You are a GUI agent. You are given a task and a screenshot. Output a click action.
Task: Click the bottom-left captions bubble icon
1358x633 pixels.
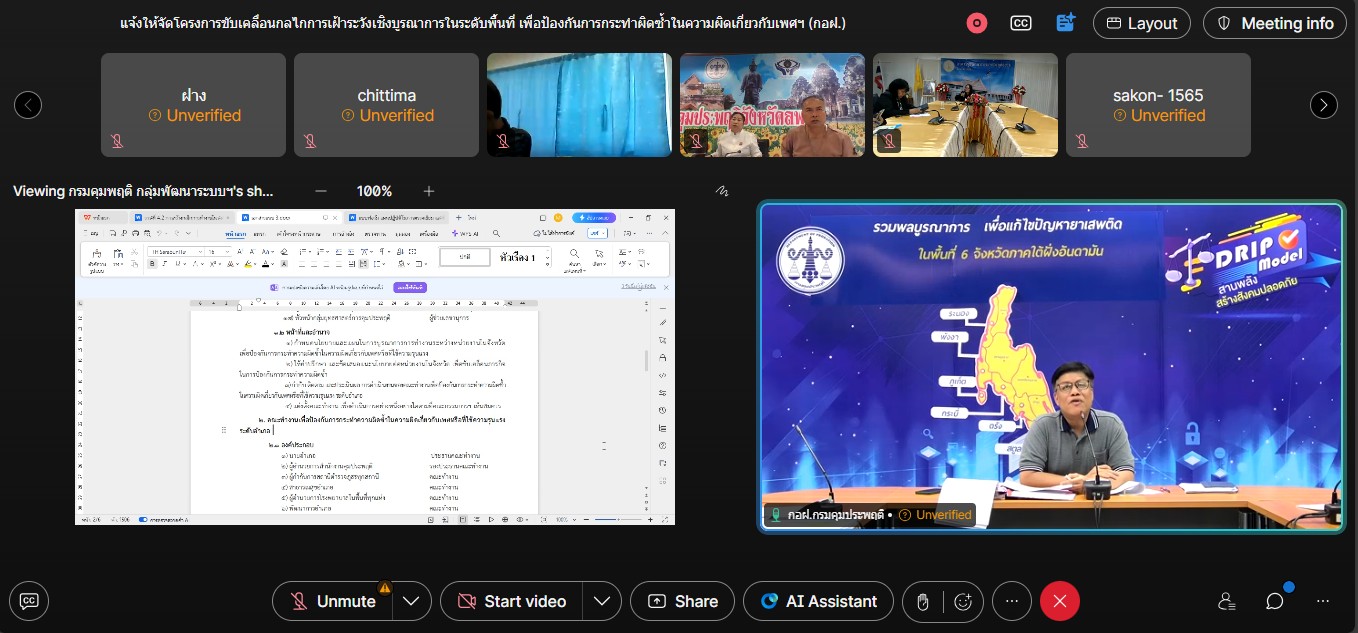pos(30,601)
